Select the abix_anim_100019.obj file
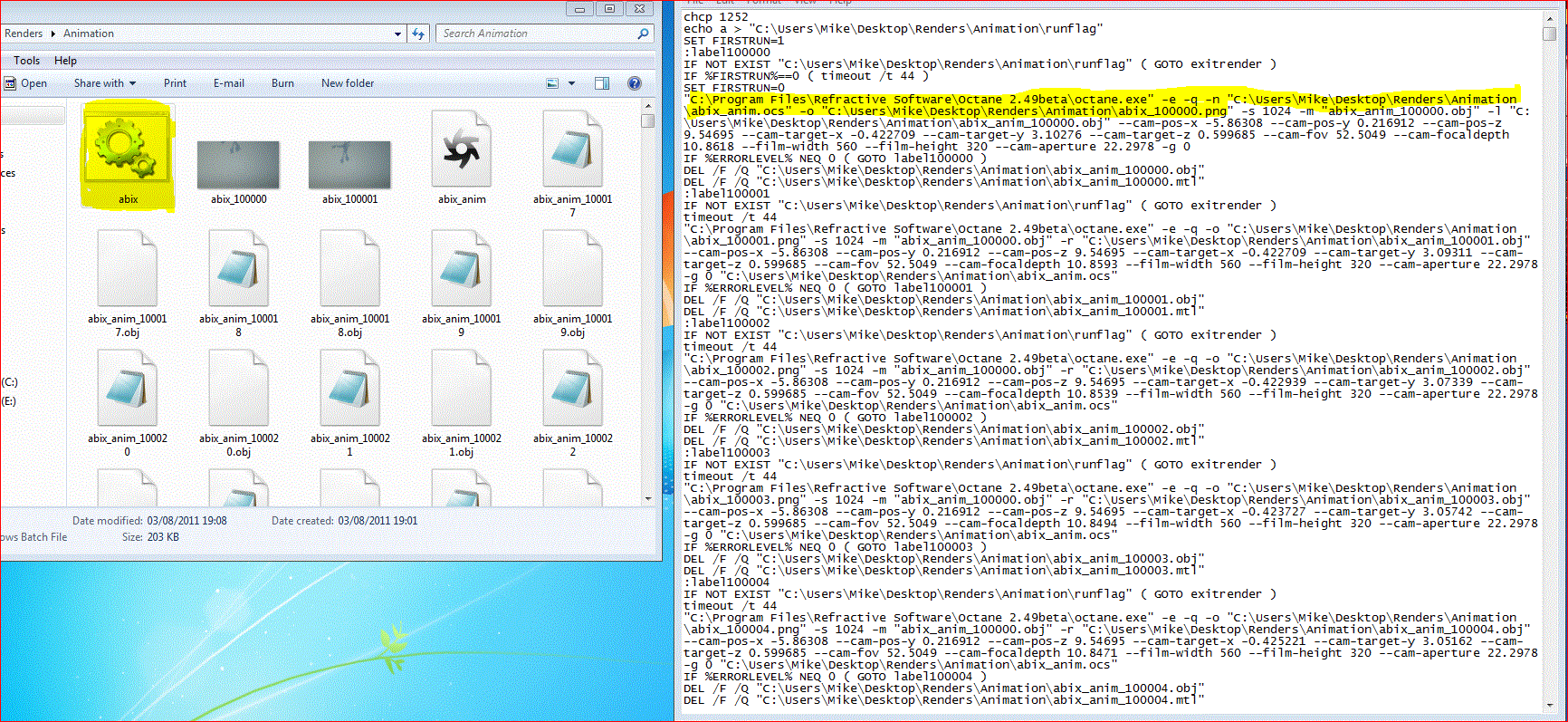The width and height of the screenshot is (1568, 722). click(572, 269)
